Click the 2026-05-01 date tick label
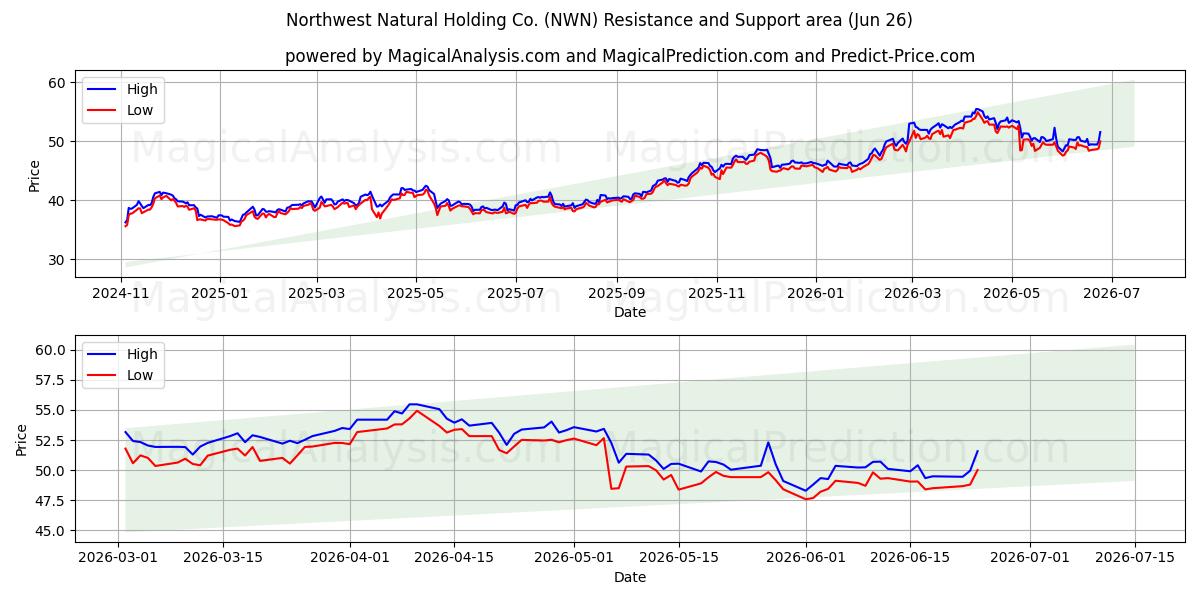The height and width of the screenshot is (600, 1200). (574, 559)
